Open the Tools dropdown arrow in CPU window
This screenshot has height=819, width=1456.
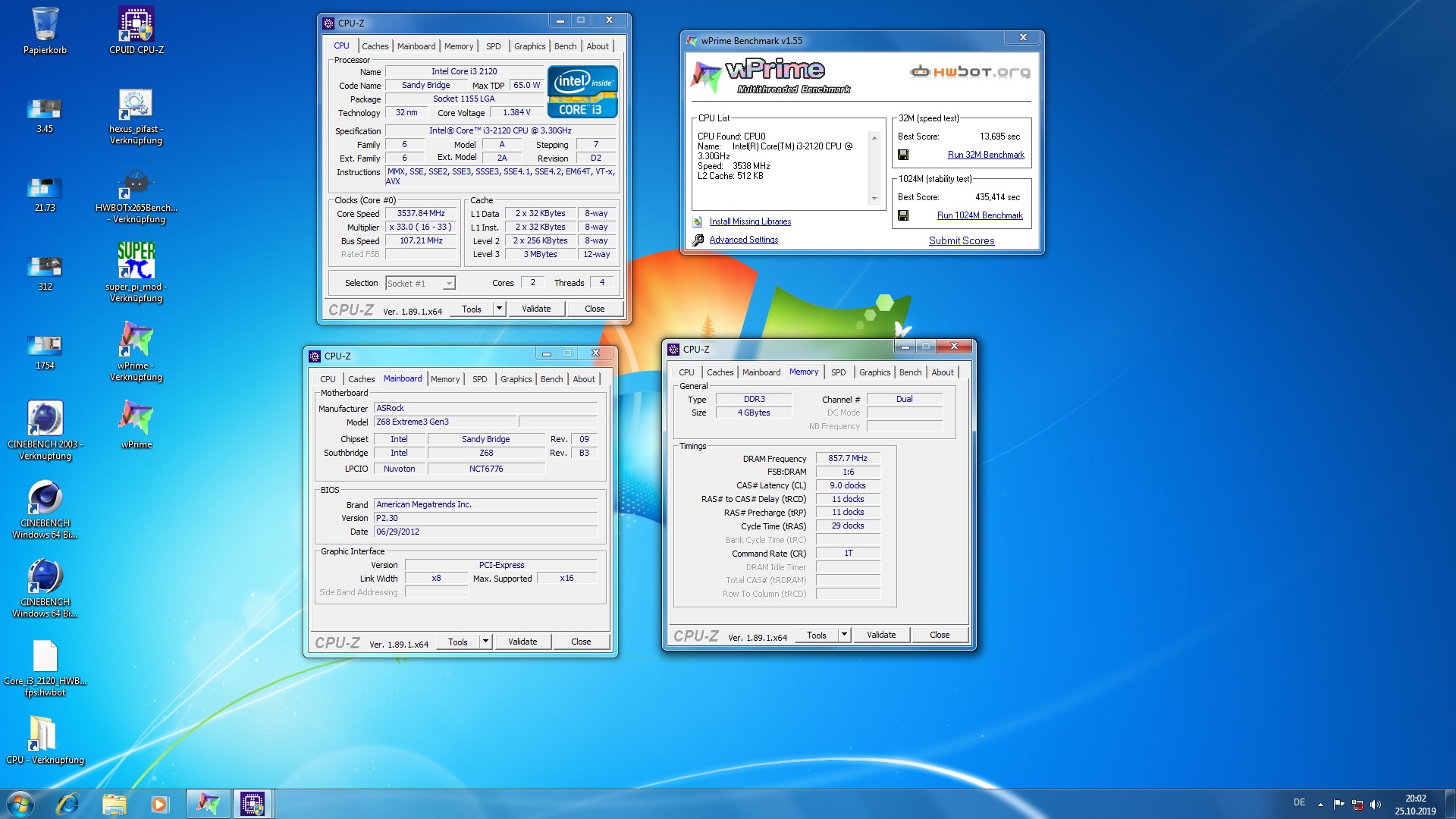tap(499, 309)
